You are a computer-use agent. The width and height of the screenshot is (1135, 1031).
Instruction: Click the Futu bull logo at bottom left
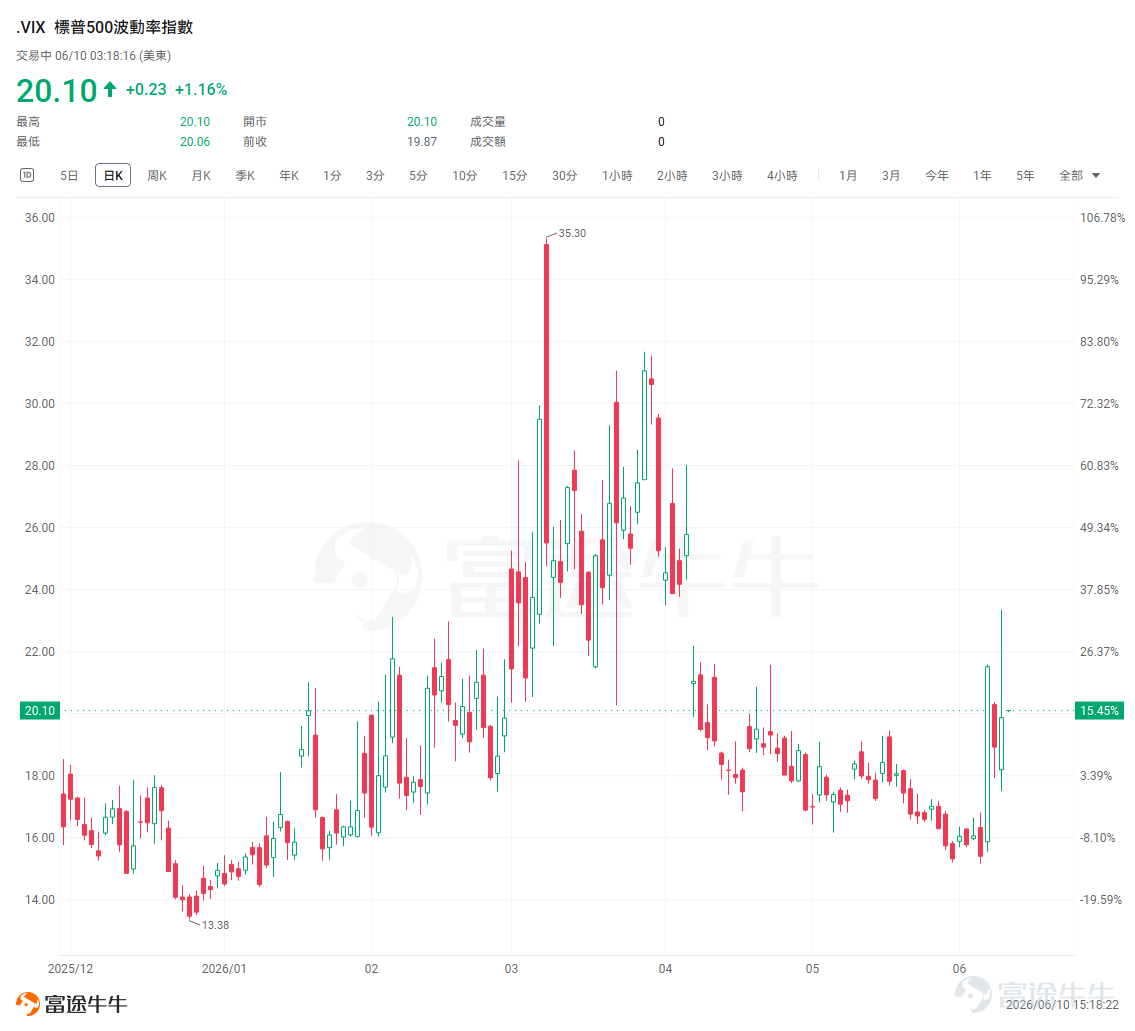point(28,1003)
